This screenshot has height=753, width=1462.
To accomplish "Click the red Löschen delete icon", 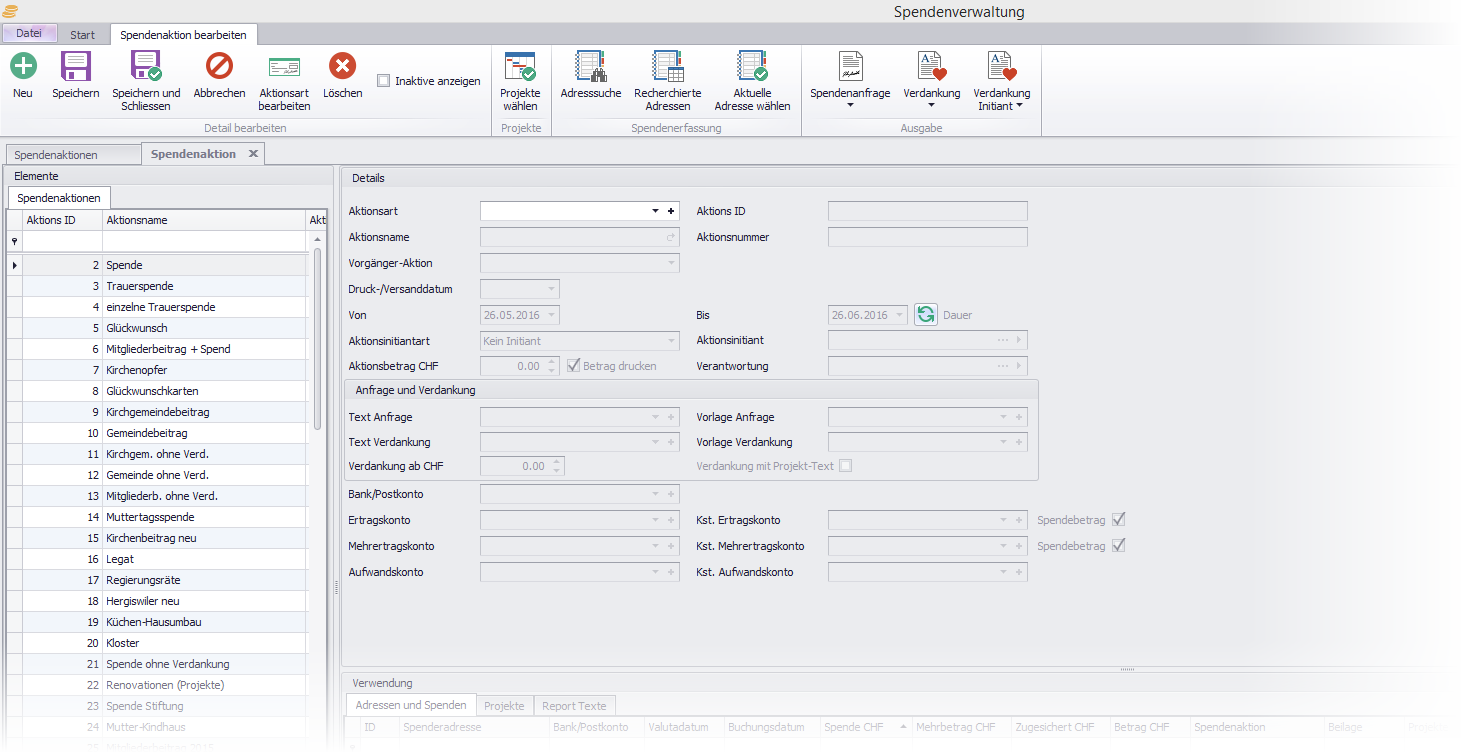I will click(x=342, y=67).
